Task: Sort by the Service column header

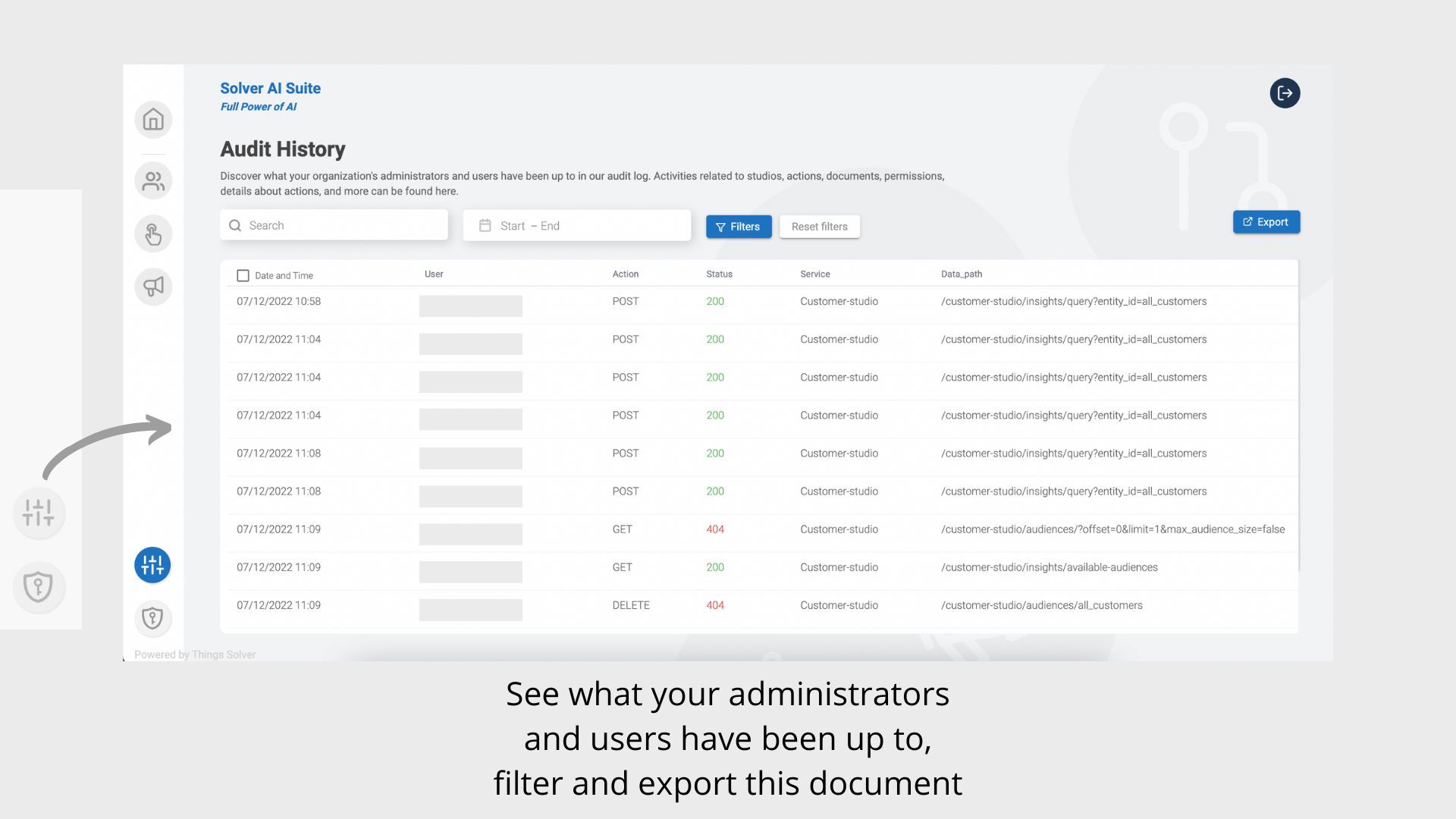Action: pyautogui.click(x=815, y=274)
